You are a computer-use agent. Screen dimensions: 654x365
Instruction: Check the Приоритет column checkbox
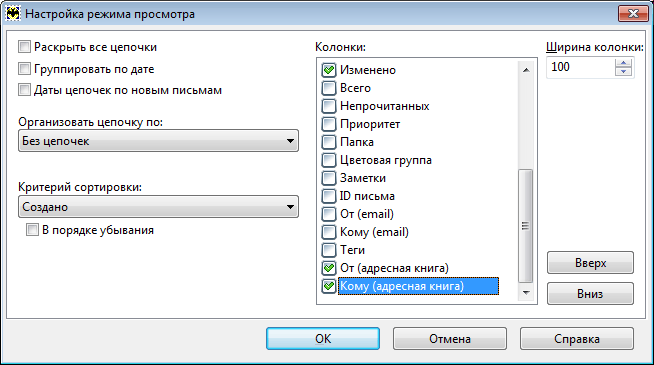(x=329, y=124)
